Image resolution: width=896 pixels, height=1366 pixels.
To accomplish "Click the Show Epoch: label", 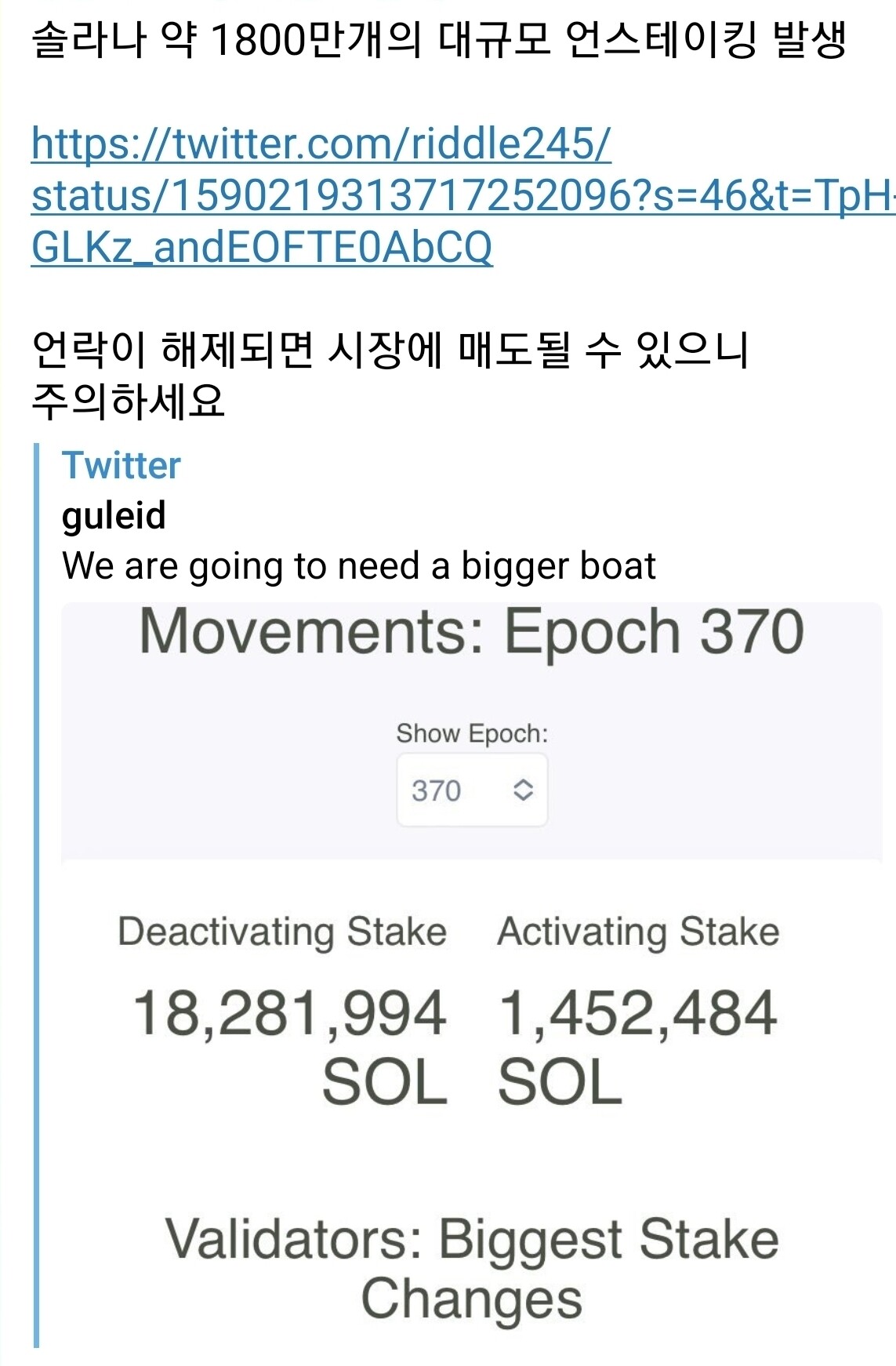I will click(x=471, y=734).
